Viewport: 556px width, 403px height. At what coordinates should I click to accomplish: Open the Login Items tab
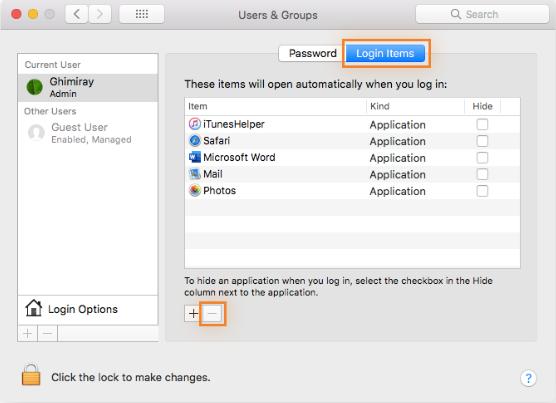(385, 53)
